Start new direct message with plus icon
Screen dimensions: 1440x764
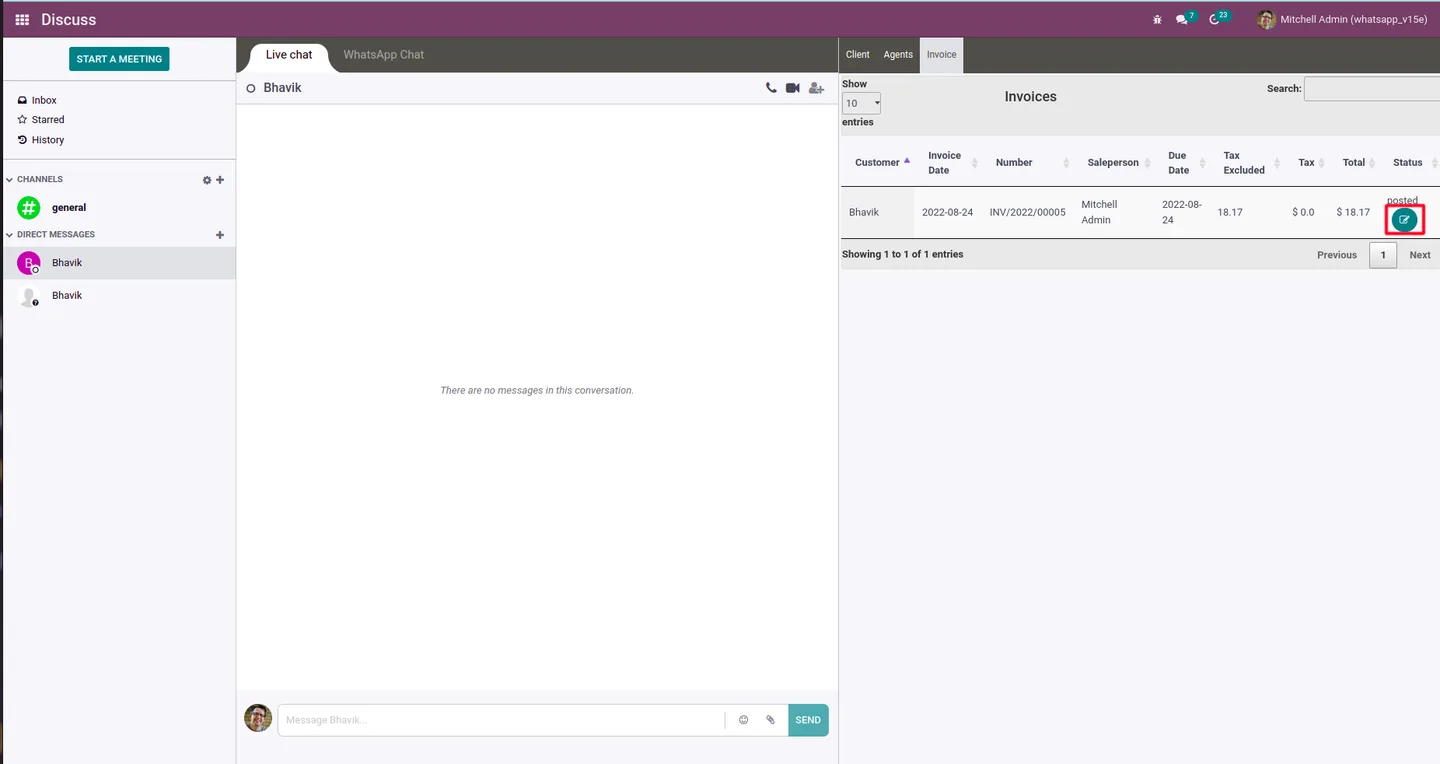point(220,235)
